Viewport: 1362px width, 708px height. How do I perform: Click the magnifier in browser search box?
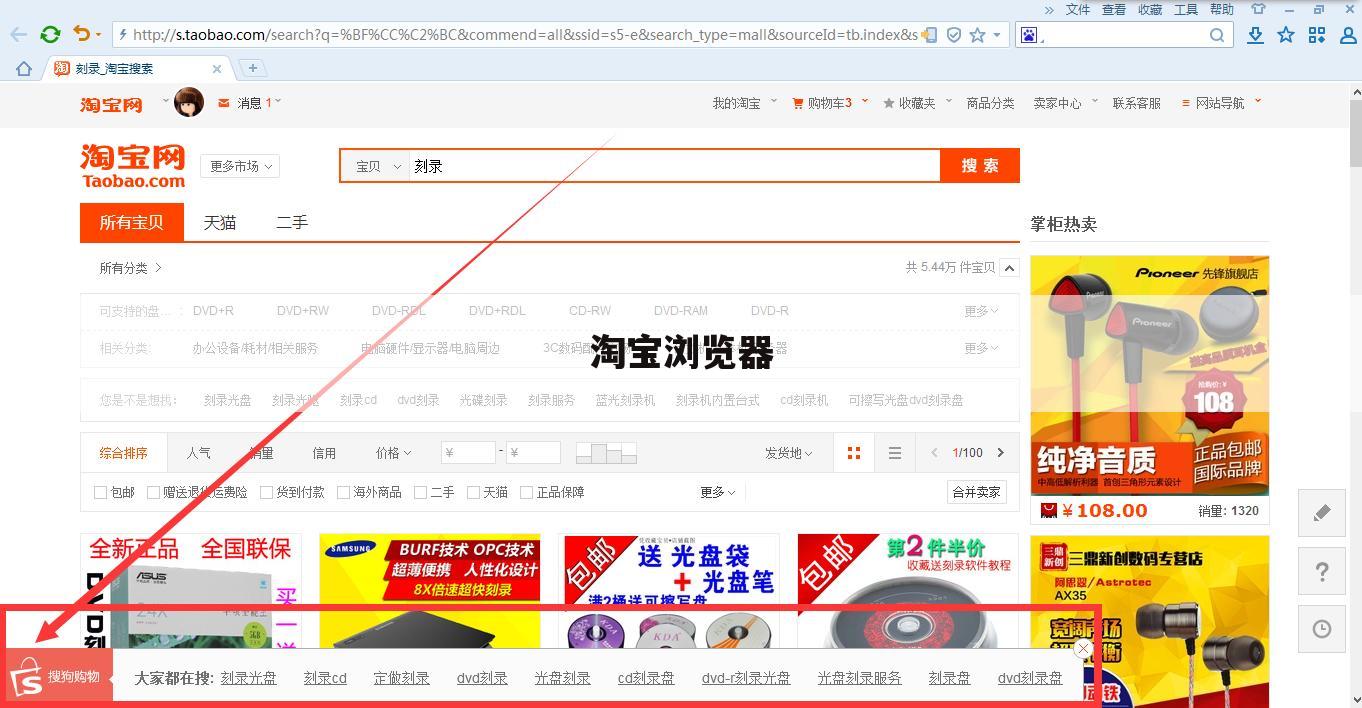coord(1217,35)
